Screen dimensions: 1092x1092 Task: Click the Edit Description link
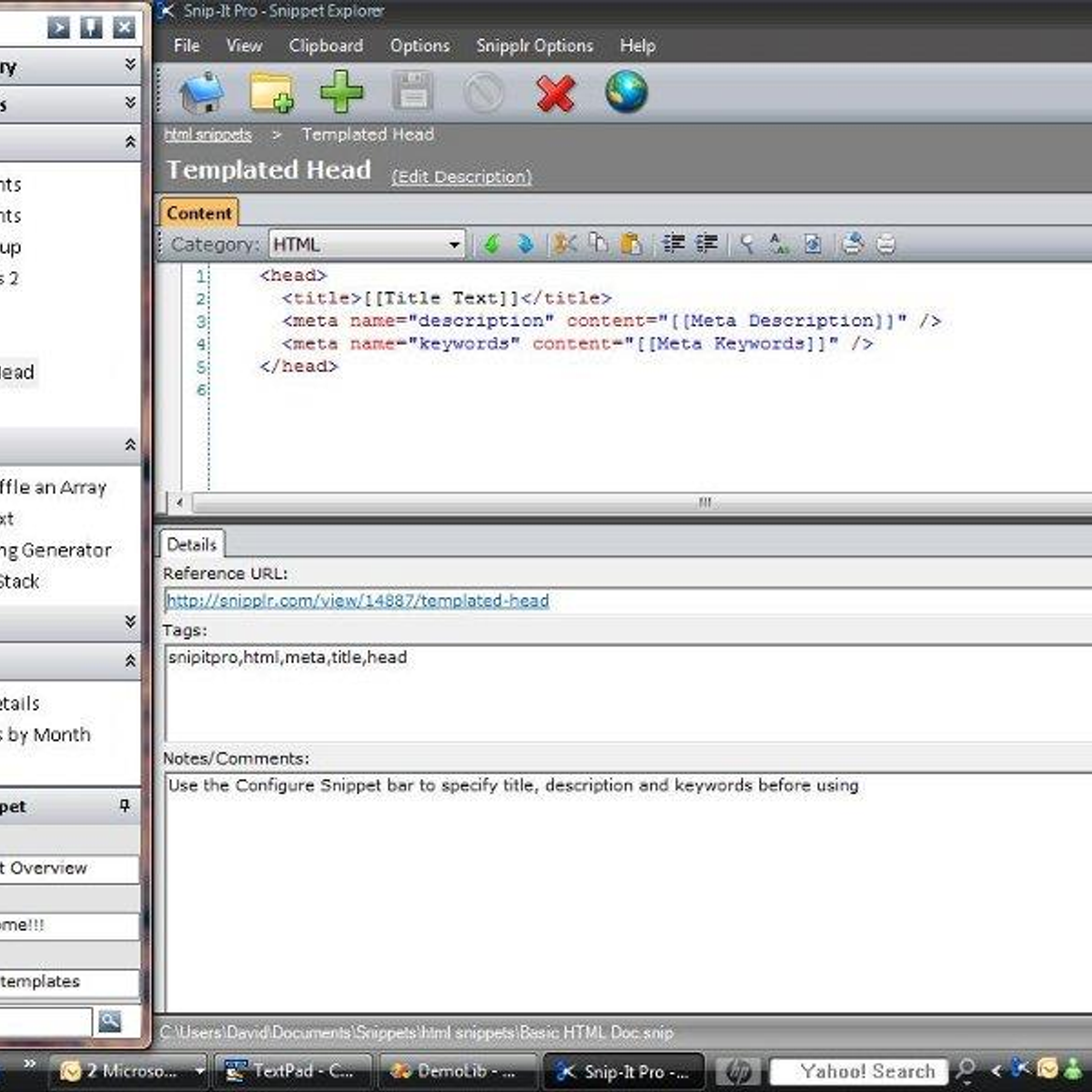(461, 177)
